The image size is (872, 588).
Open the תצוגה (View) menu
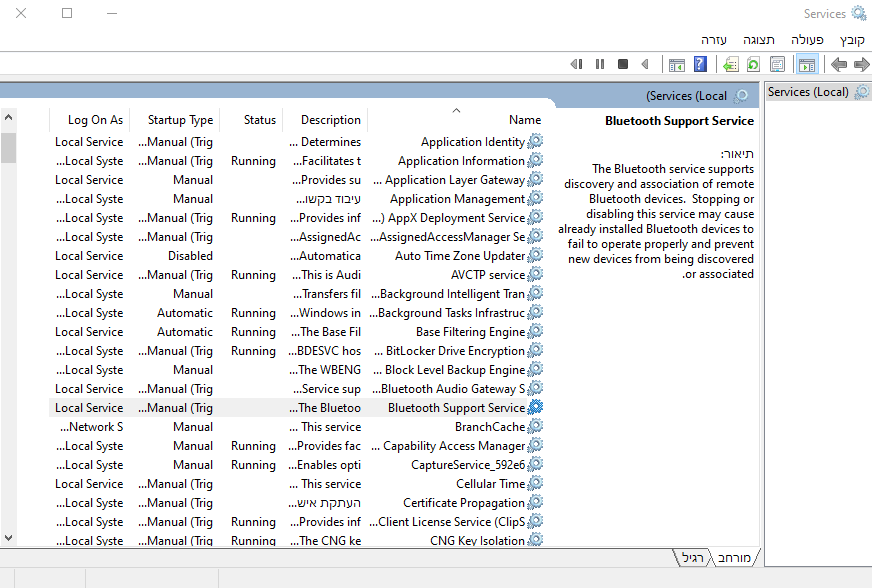click(x=759, y=39)
